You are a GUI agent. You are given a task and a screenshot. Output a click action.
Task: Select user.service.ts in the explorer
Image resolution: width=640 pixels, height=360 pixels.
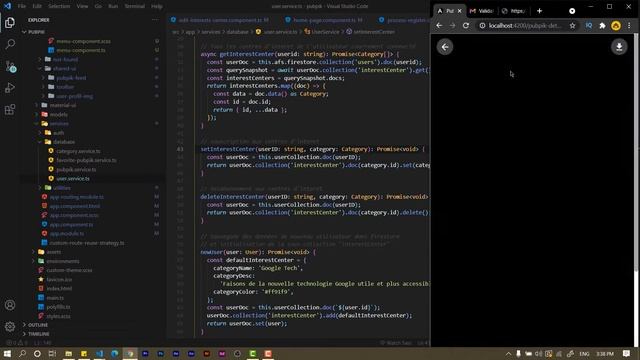73,178
